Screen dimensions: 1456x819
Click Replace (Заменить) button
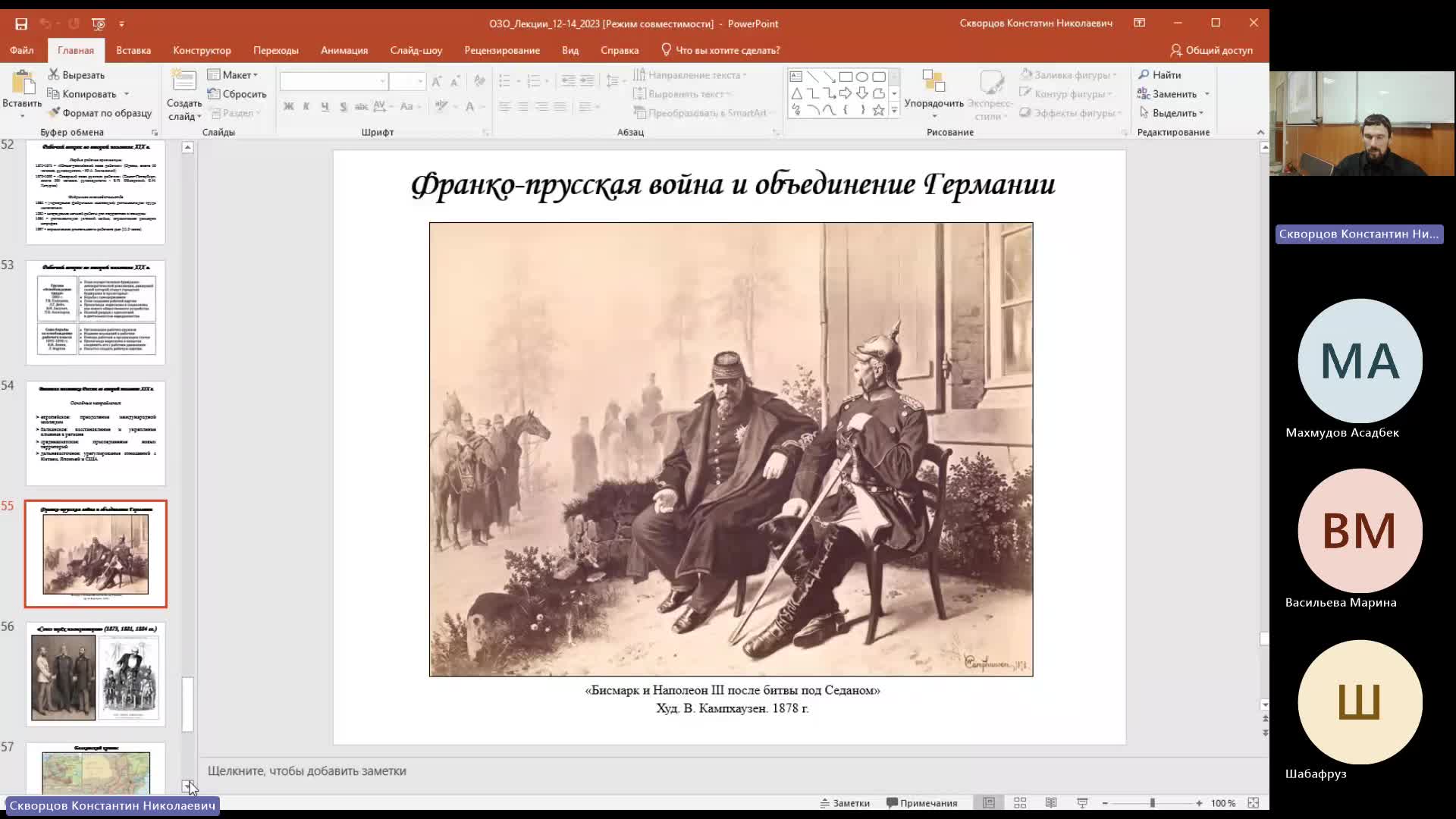(x=1167, y=94)
